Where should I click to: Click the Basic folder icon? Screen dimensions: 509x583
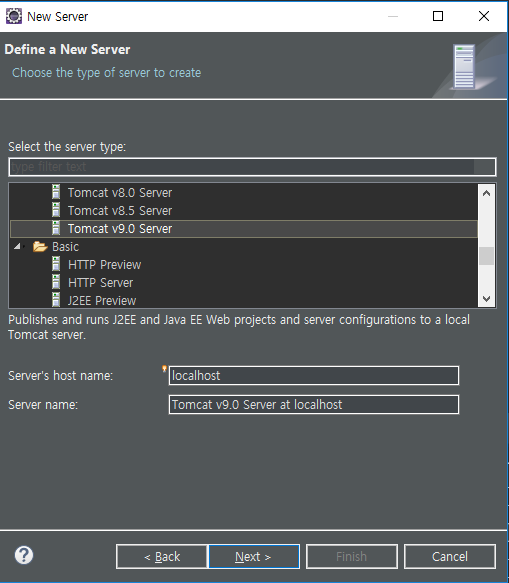pyautogui.click(x=40, y=247)
